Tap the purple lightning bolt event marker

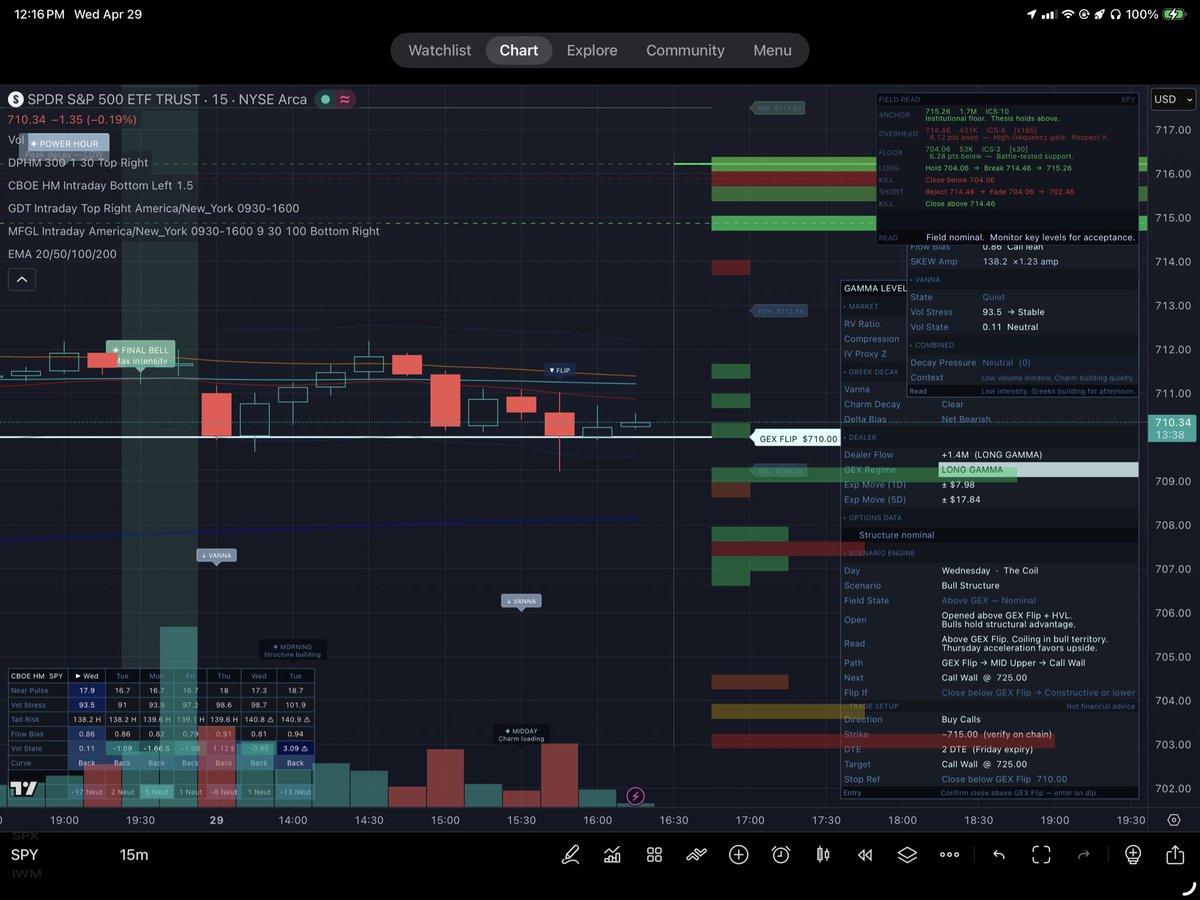[635, 796]
